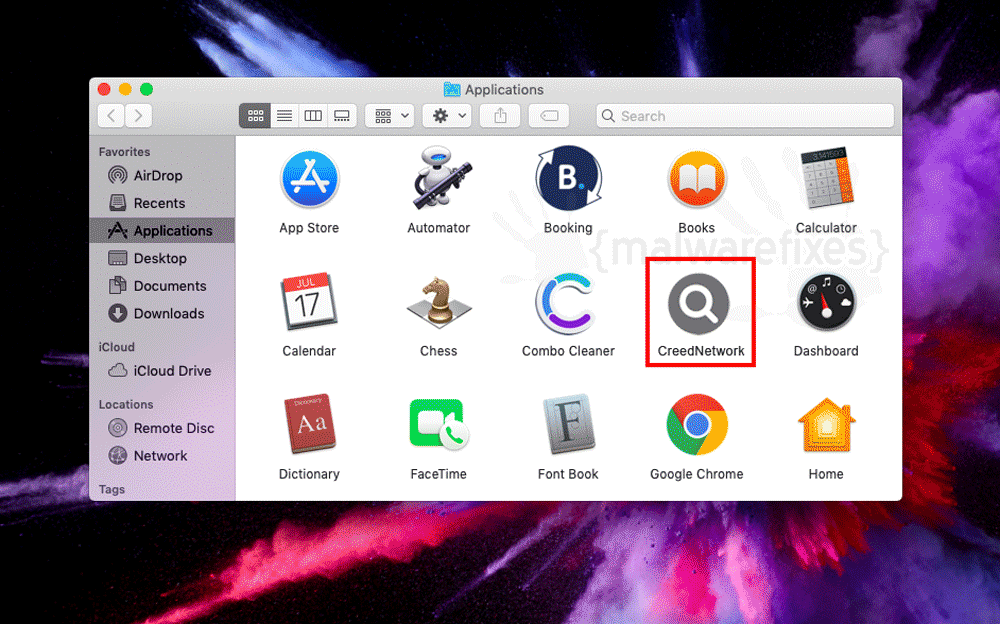Click the Applications folder icon in title bar

click(x=452, y=89)
